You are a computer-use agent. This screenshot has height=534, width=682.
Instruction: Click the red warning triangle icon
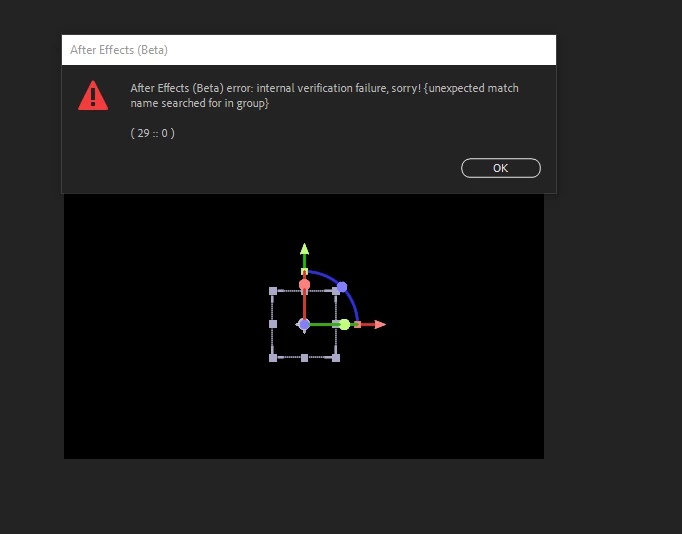(93, 96)
